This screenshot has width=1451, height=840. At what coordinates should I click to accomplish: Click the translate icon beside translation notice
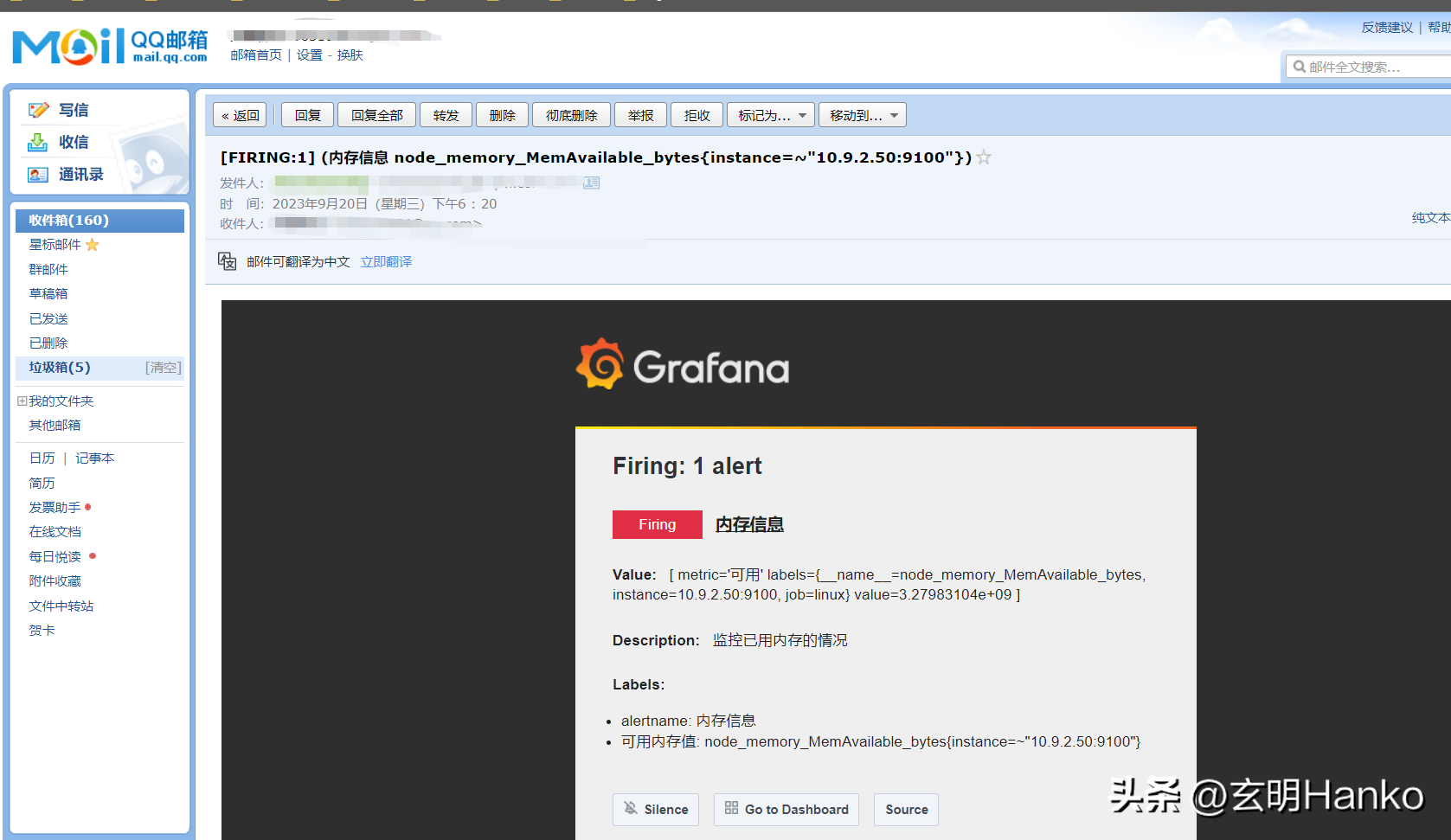point(228,261)
